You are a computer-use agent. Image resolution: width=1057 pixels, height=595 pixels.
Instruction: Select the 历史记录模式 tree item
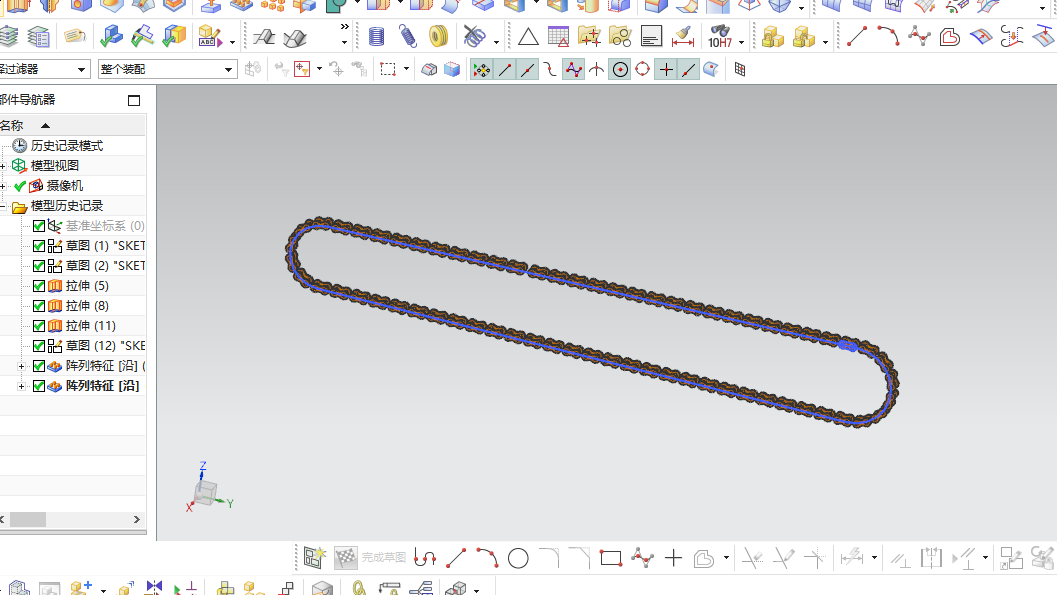click(x=67, y=146)
